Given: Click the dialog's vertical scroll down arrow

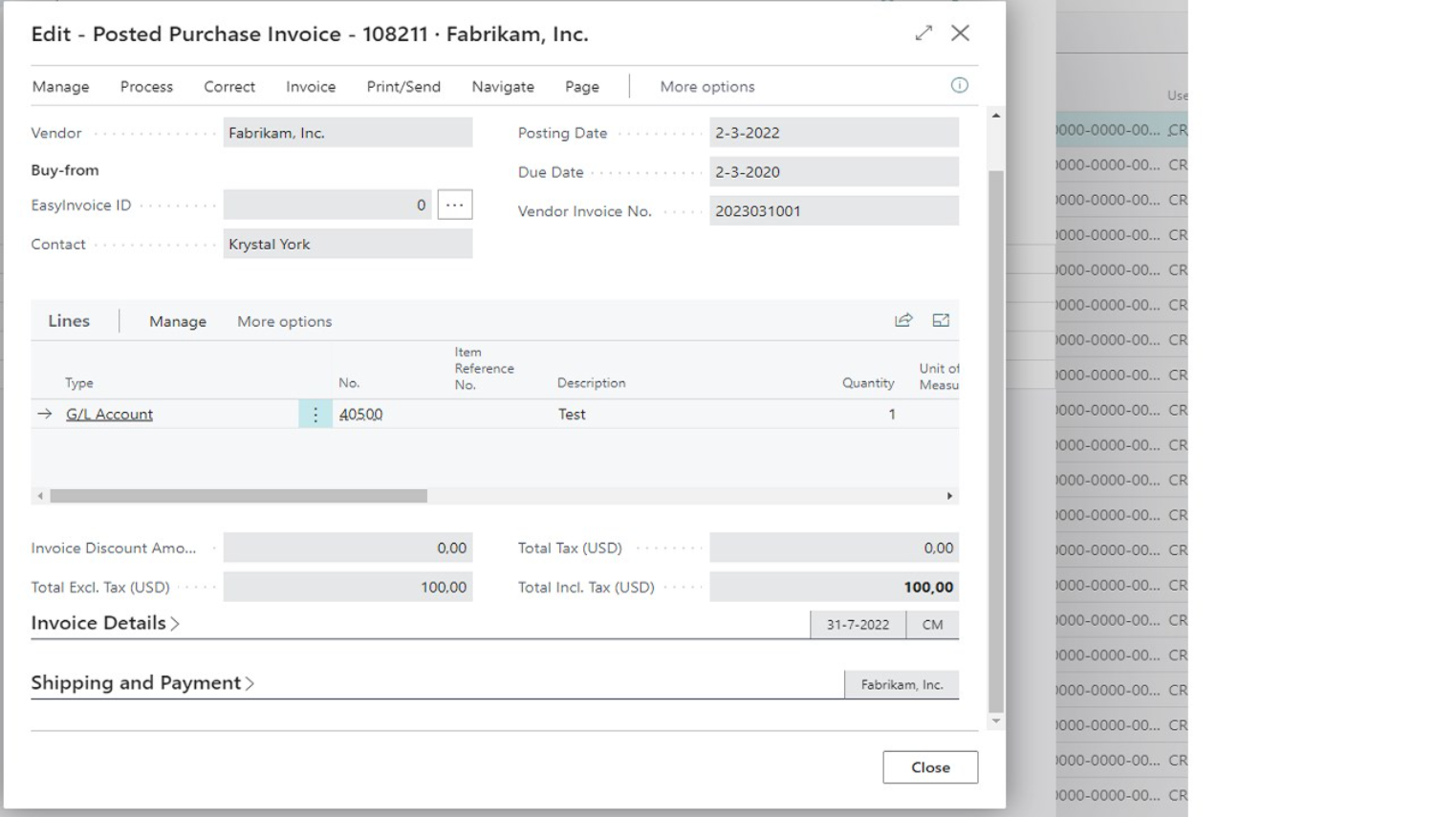Looking at the screenshot, I should coord(996,721).
